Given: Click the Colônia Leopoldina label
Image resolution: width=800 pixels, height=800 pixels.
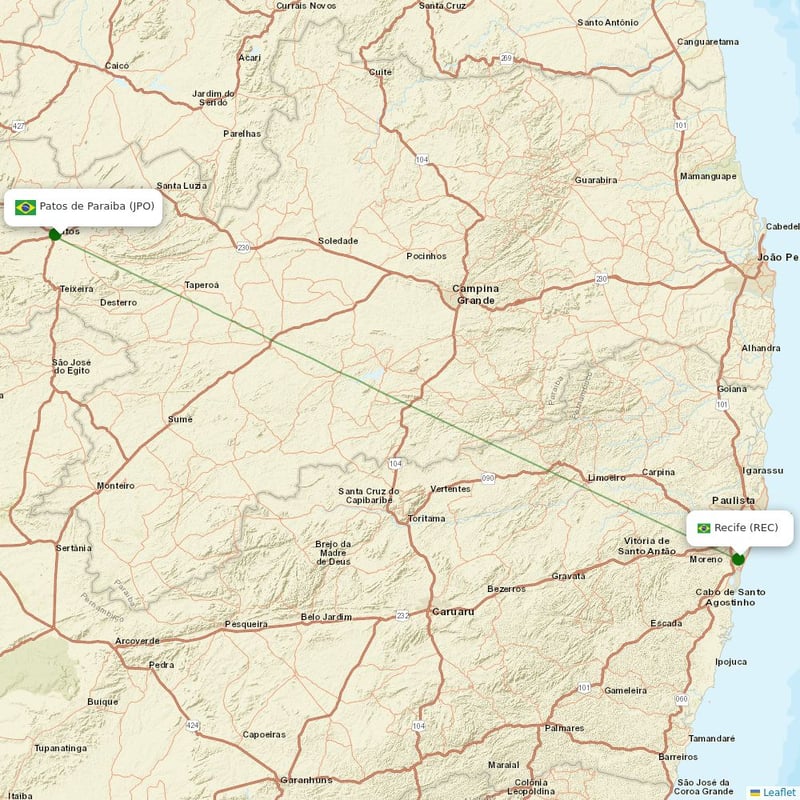Looking at the screenshot, I should point(531,787).
